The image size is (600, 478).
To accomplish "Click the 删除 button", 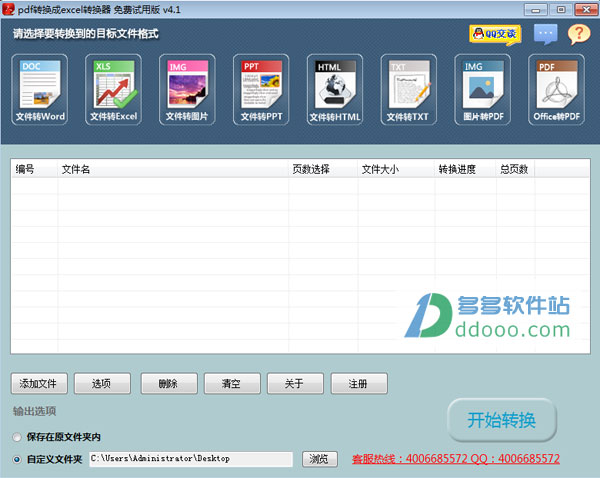I will coord(169,383).
